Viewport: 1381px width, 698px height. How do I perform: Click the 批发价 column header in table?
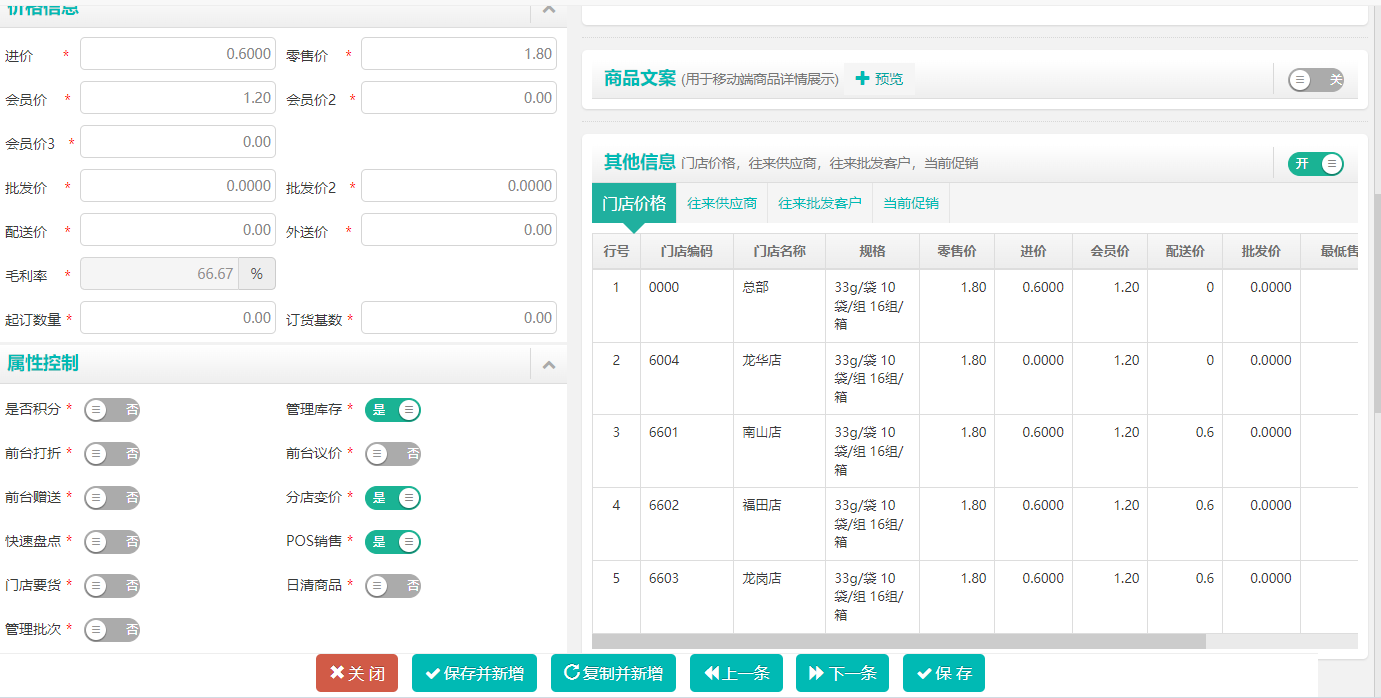(x=1261, y=251)
